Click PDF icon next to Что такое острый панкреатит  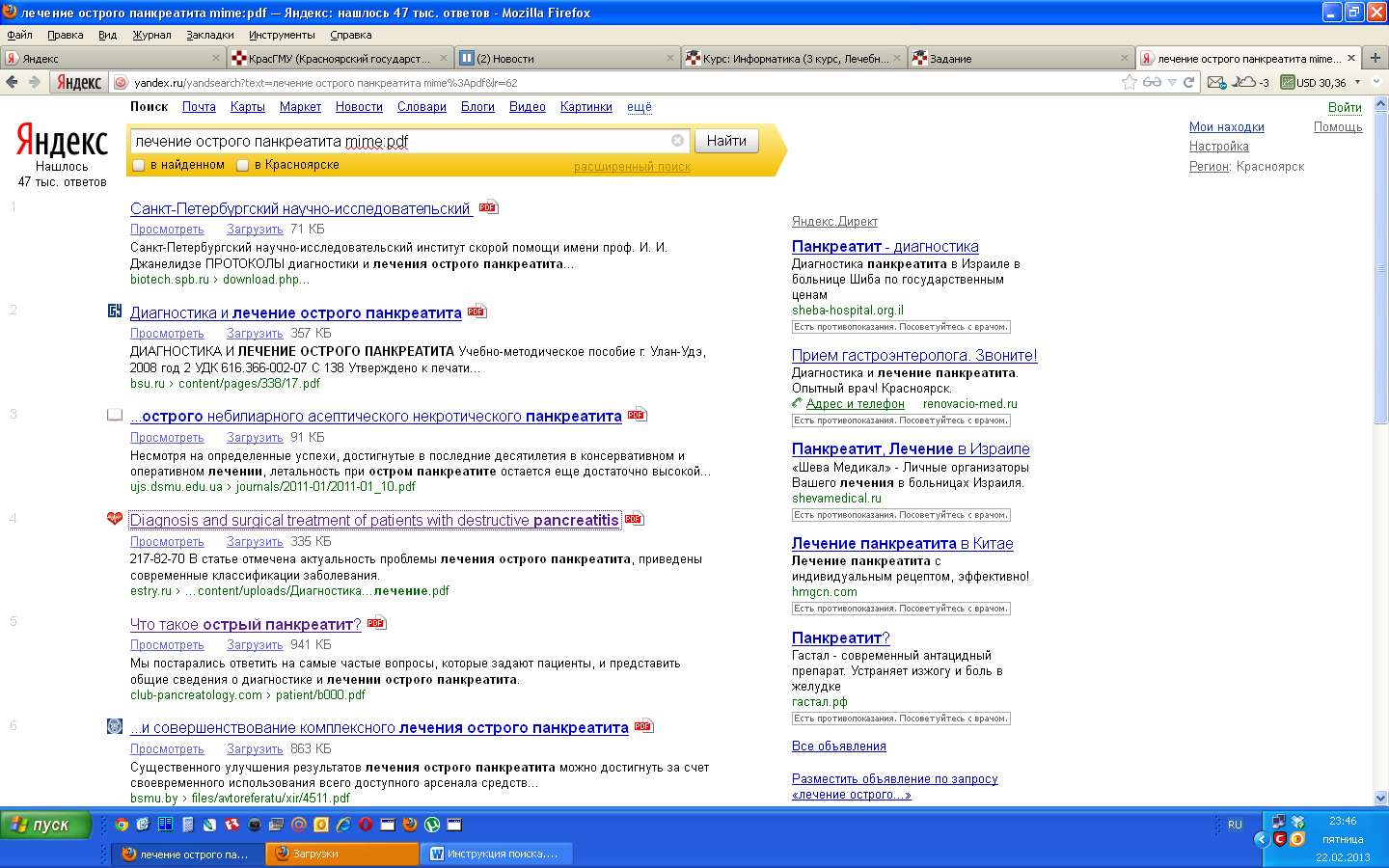(376, 623)
